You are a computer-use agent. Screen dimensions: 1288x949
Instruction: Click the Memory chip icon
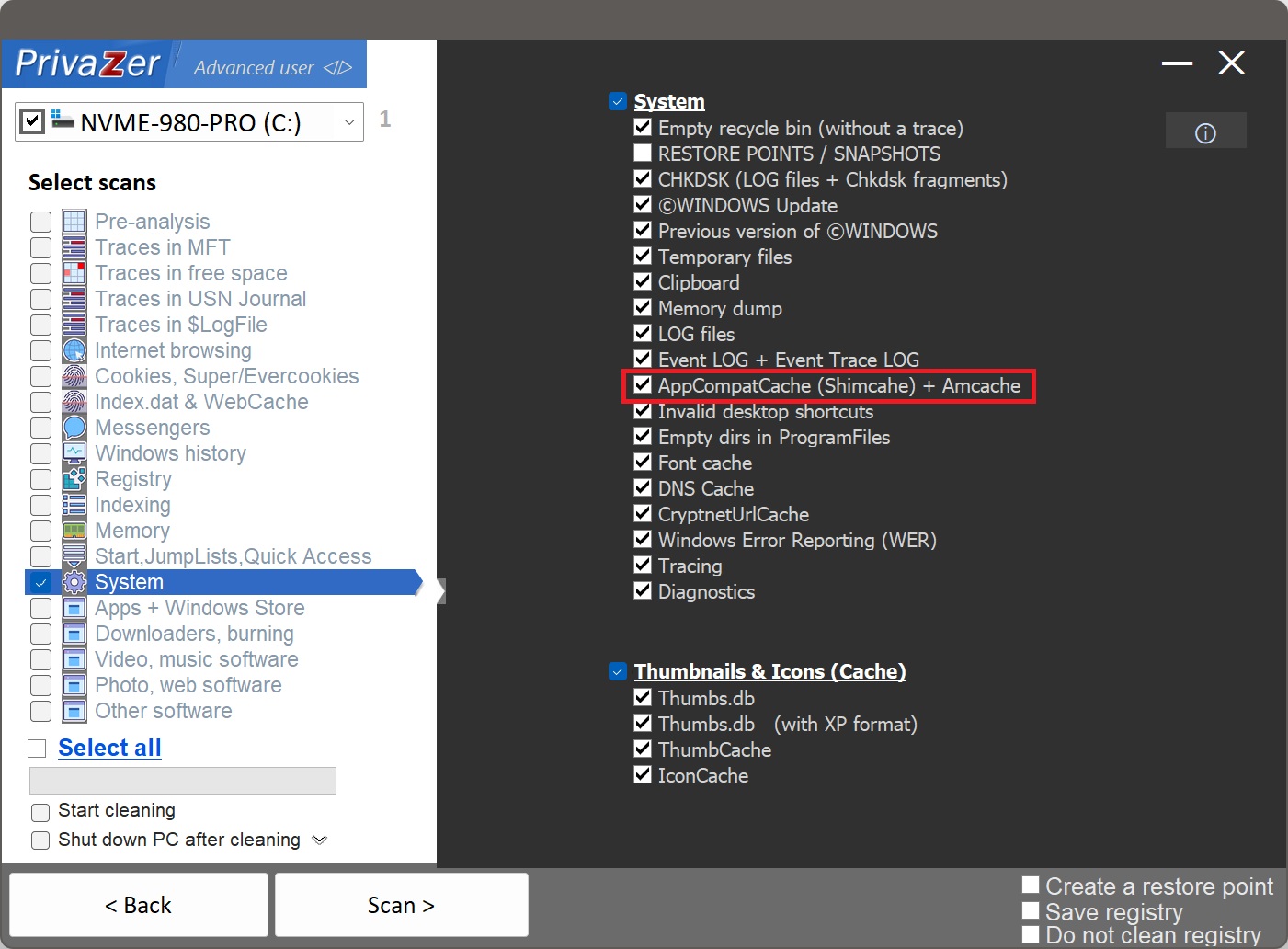(74, 531)
